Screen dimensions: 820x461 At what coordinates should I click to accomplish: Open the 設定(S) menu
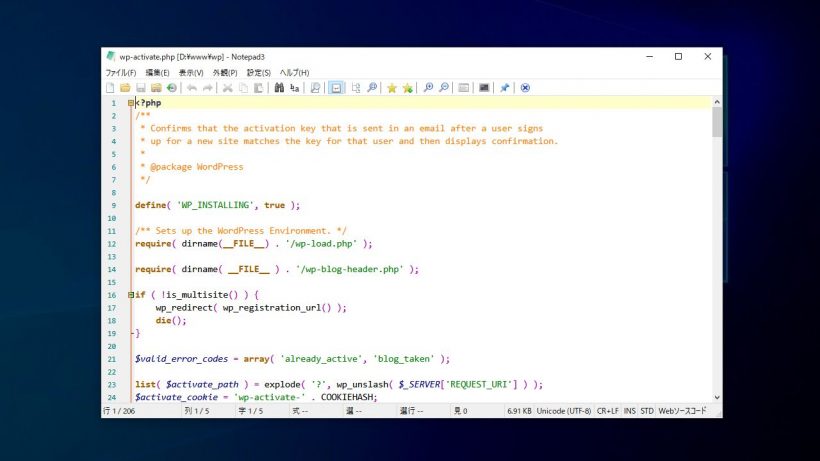pyautogui.click(x=259, y=73)
